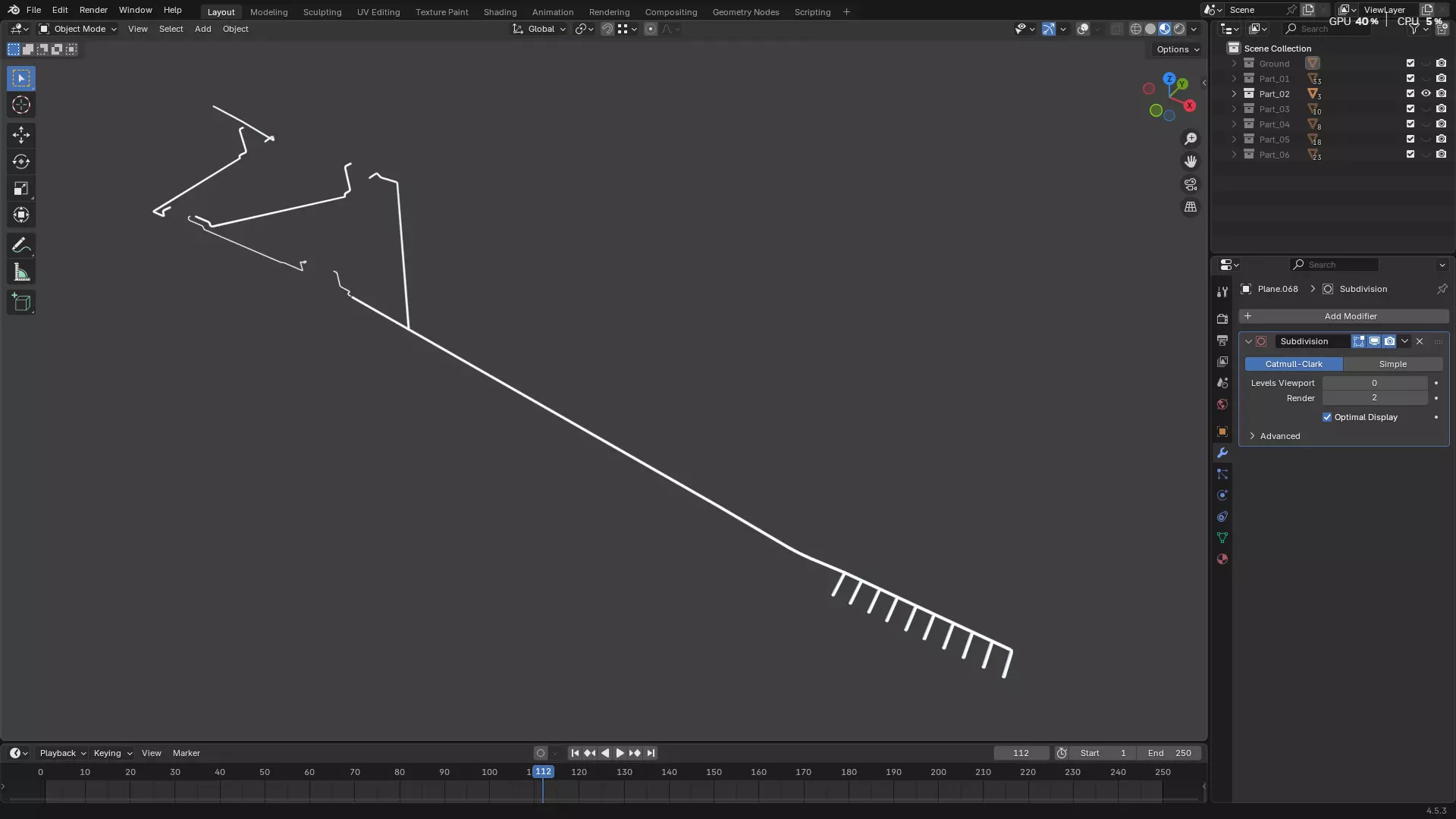Select the Rotate tool
1456x819 pixels.
[21, 162]
